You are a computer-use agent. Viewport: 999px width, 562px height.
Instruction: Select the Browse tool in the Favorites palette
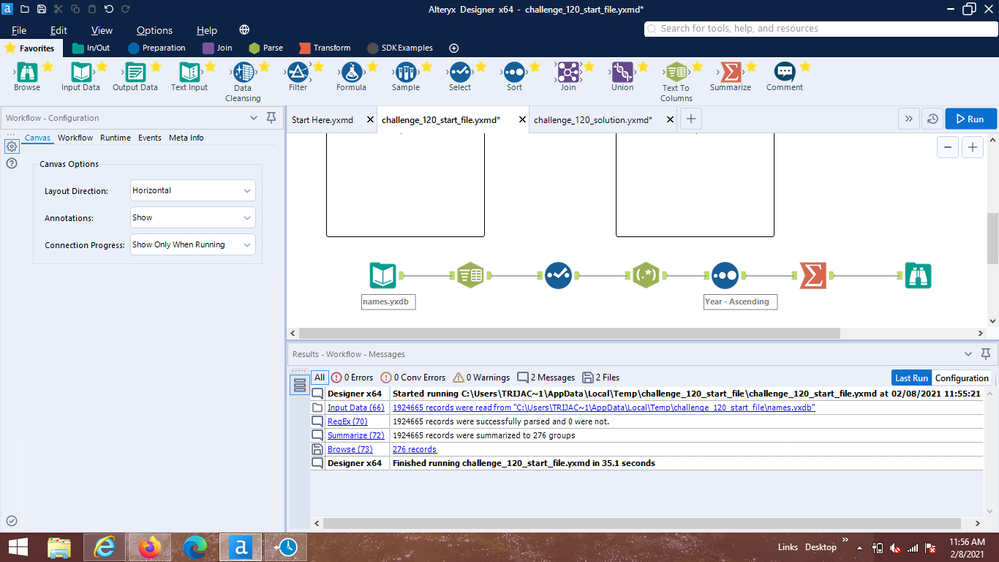pos(27,72)
